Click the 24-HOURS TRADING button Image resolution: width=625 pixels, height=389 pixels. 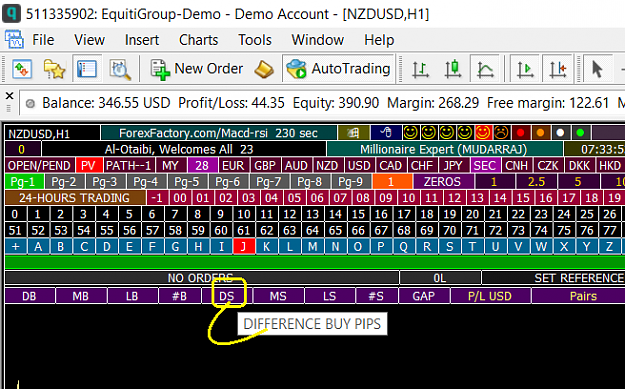[75, 198]
